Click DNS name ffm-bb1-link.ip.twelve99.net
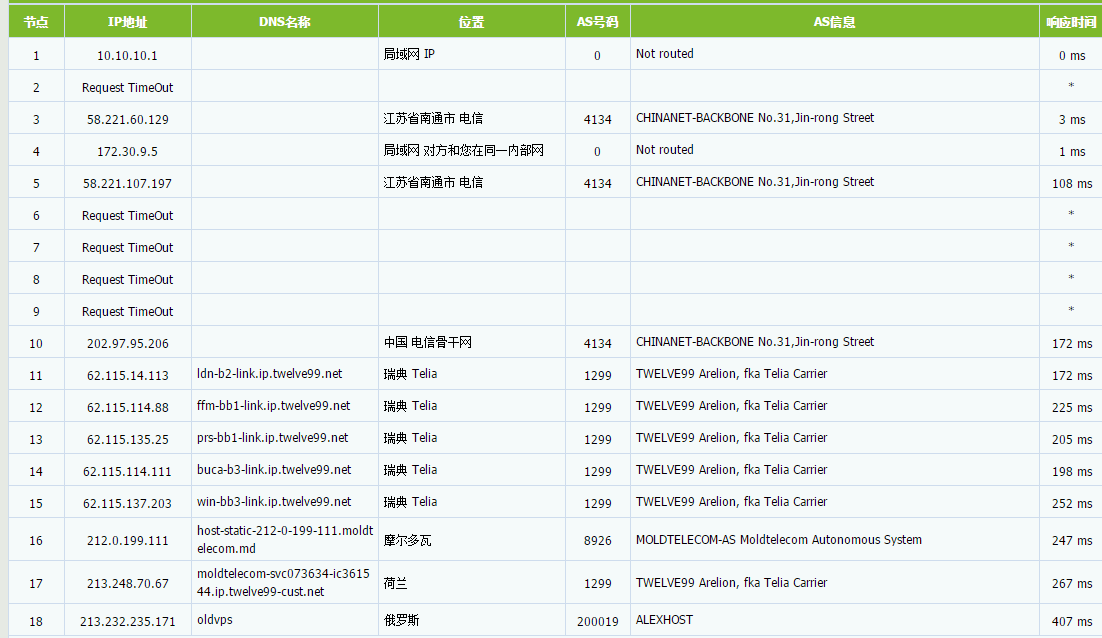Screen dimensions: 1102x638 coord(273,406)
